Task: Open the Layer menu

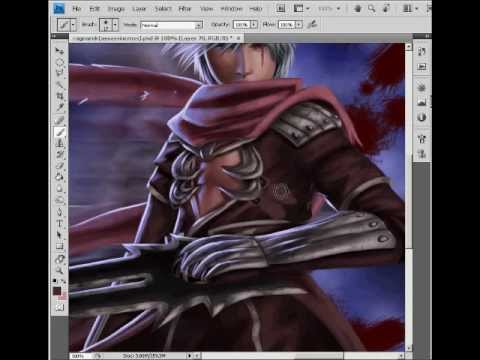Action: pos(139,8)
